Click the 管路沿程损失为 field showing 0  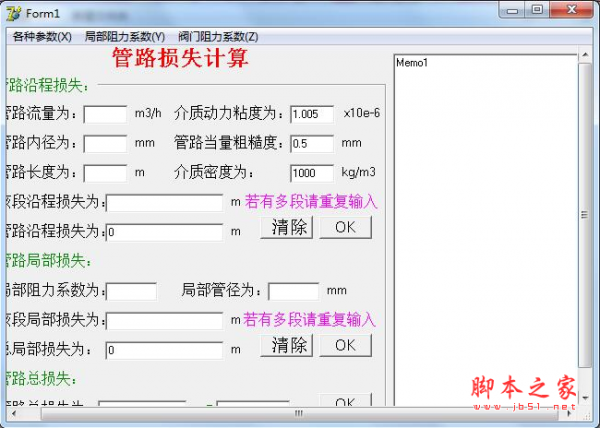point(165,232)
